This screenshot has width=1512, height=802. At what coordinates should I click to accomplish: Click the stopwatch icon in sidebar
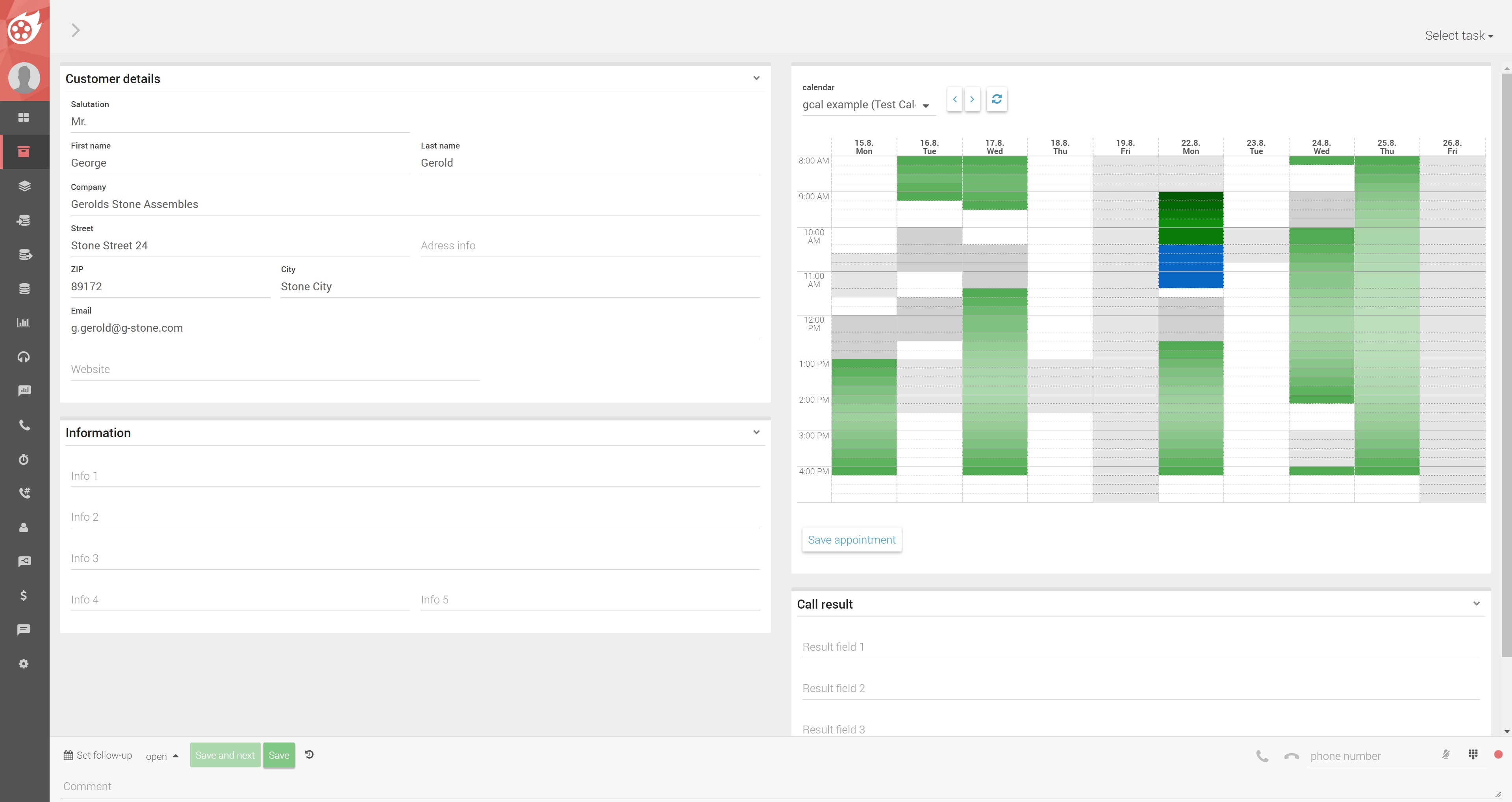24,459
